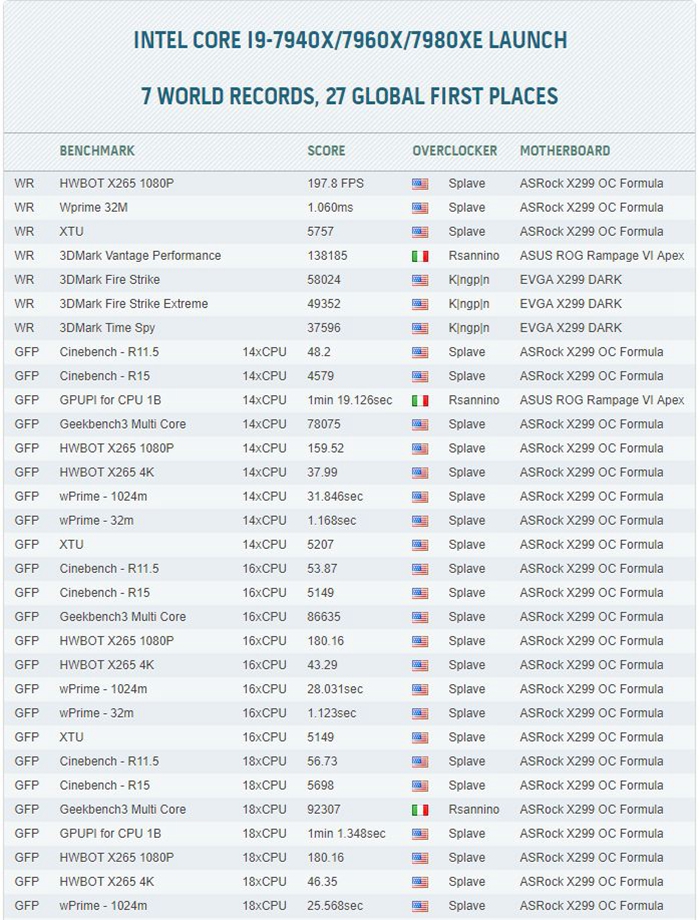Click the MOTHERBOARD column header

[x=565, y=151]
